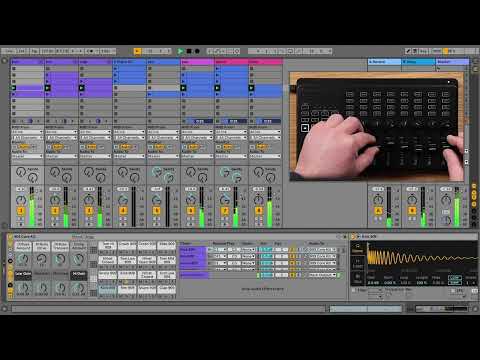Select the Clap 808 drum pad
This screenshot has width=480, height=360.
click(167, 290)
